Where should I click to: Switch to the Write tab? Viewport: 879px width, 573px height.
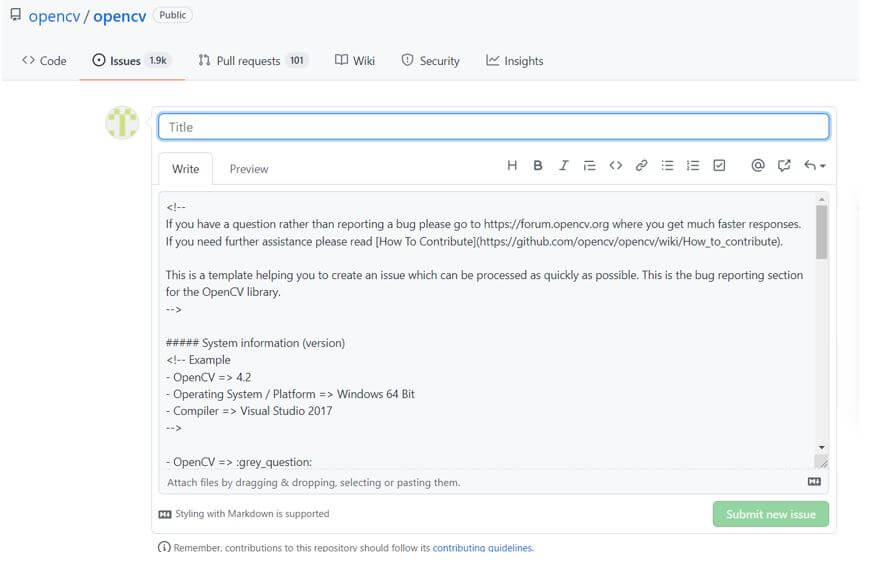(x=186, y=169)
